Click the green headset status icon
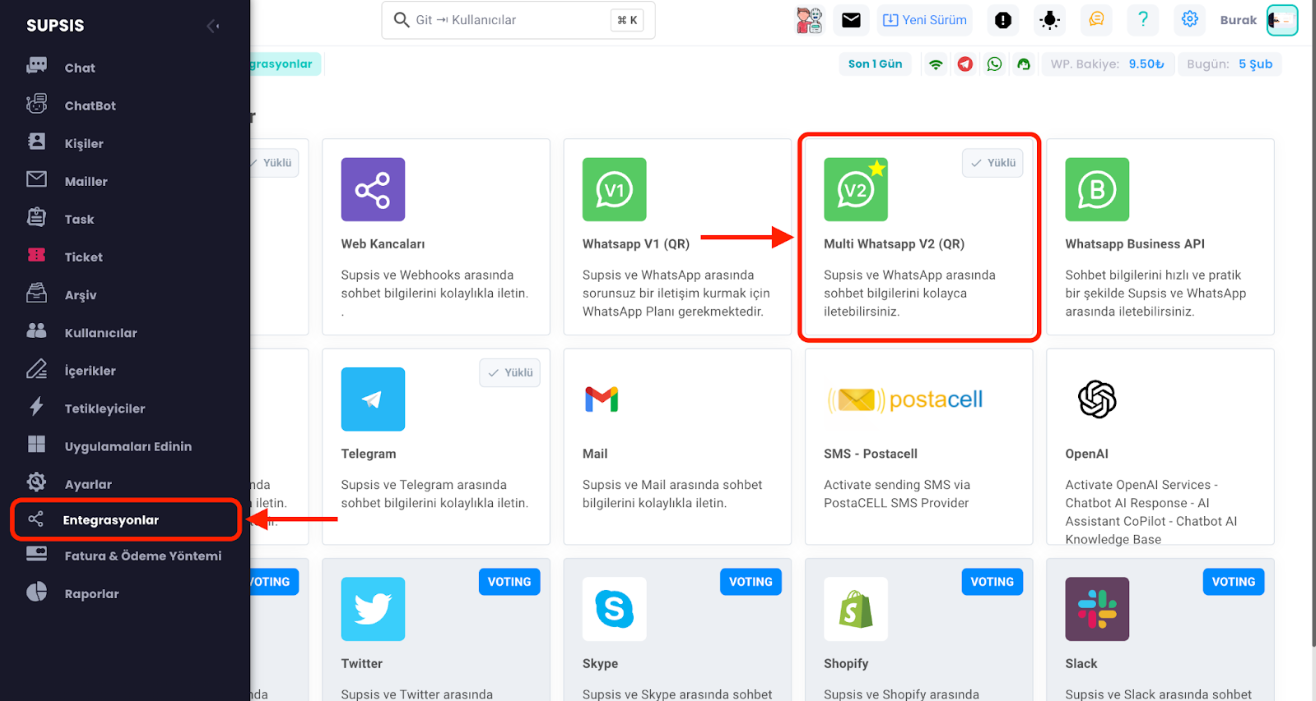Image resolution: width=1316 pixels, height=701 pixels. click(x=1023, y=64)
